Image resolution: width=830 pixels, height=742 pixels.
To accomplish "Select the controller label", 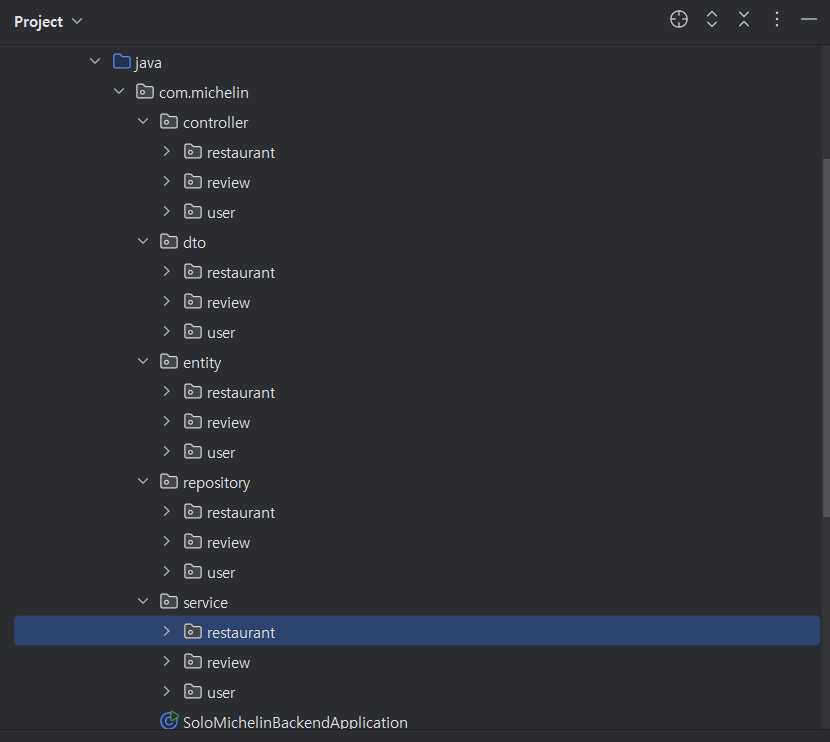I will click(x=215, y=123).
